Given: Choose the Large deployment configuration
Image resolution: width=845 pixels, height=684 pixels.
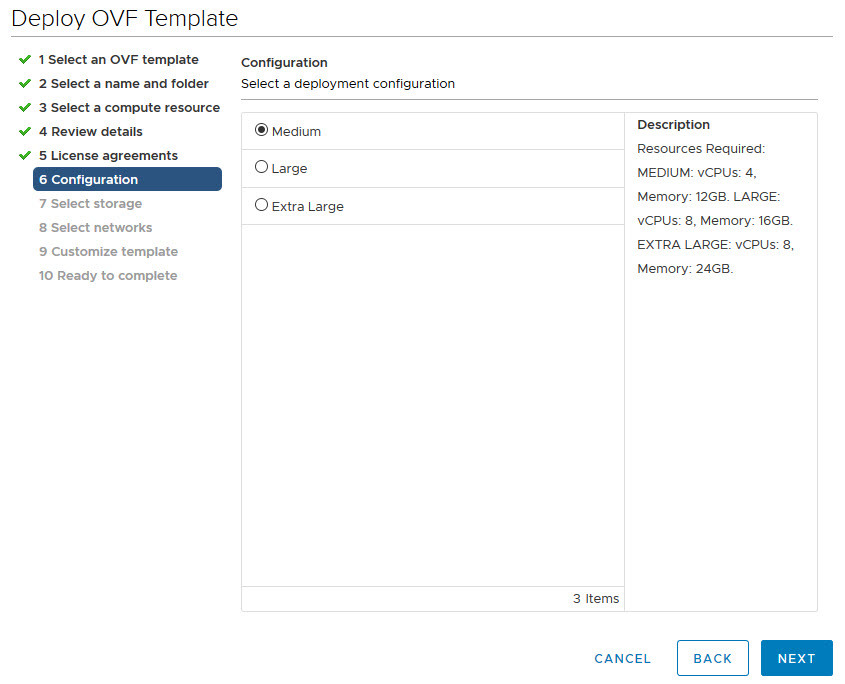Looking at the screenshot, I should (x=262, y=168).
